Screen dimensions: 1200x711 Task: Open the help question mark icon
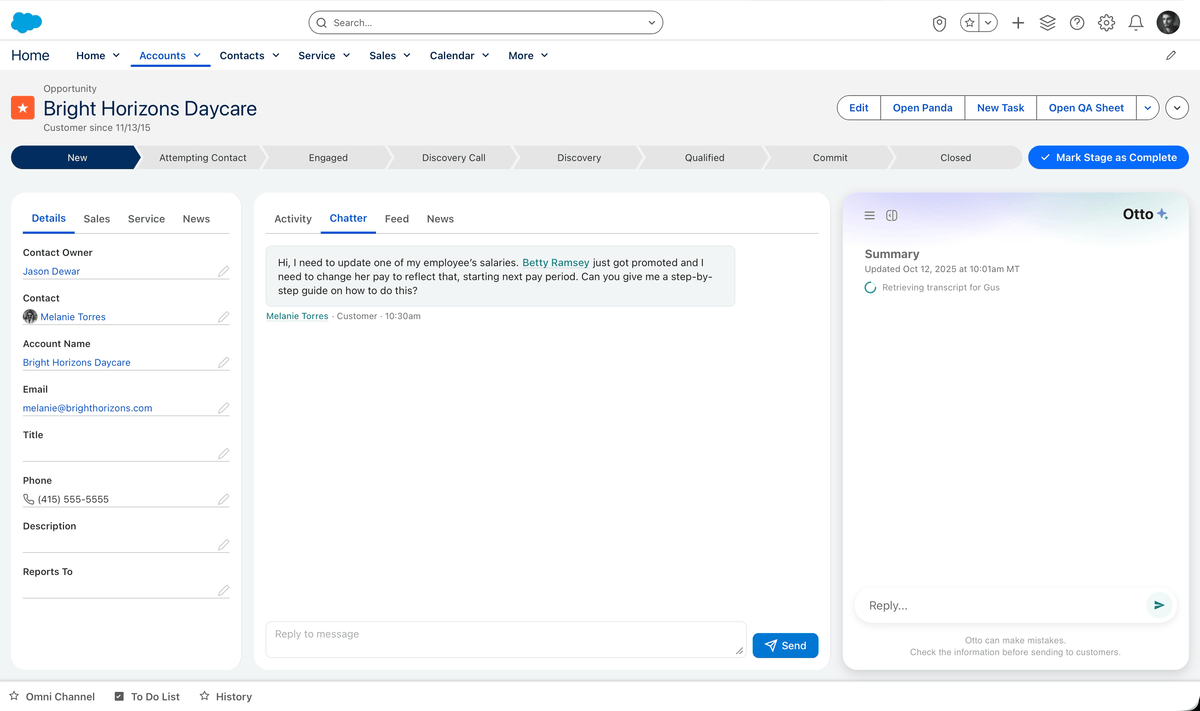[x=1077, y=22]
